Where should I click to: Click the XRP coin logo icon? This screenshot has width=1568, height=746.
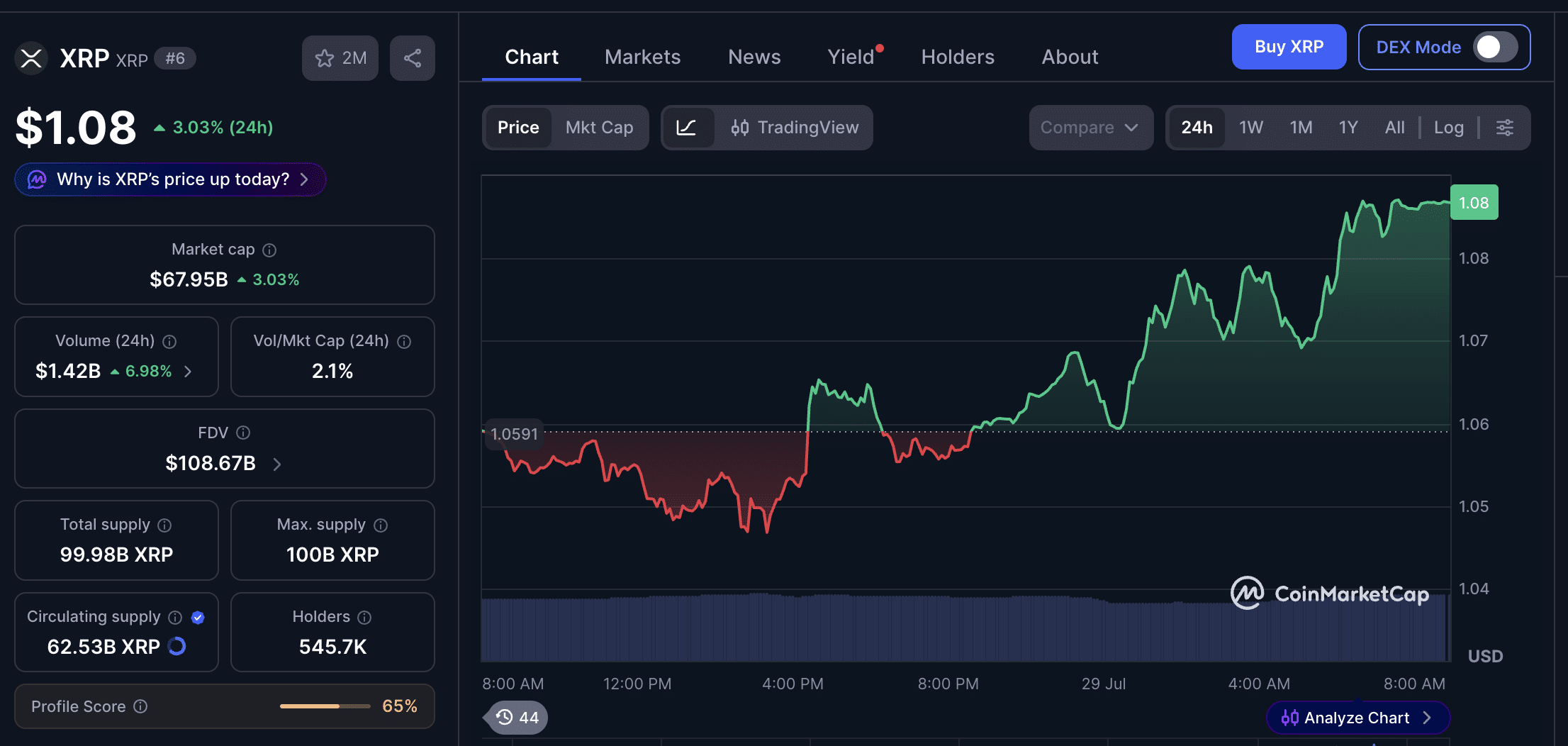31,58
